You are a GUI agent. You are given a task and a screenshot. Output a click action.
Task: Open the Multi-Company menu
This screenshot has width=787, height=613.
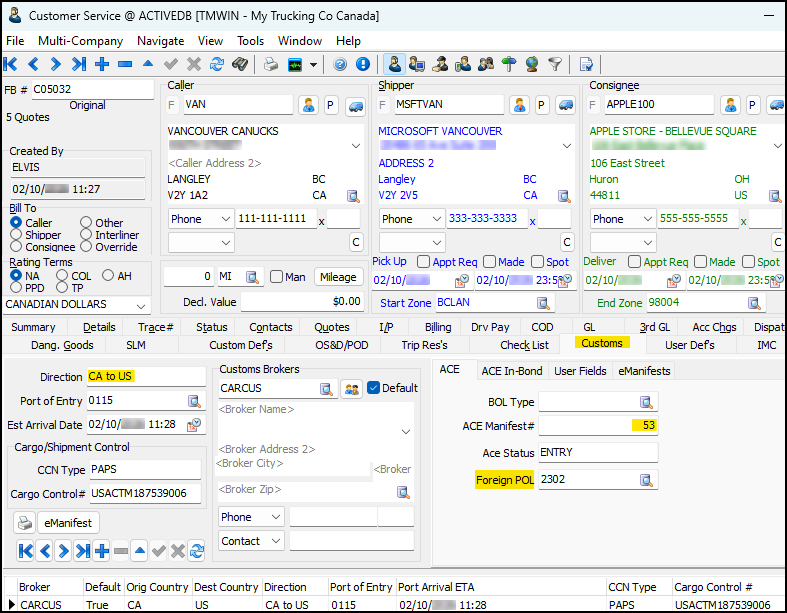point(80,41)
